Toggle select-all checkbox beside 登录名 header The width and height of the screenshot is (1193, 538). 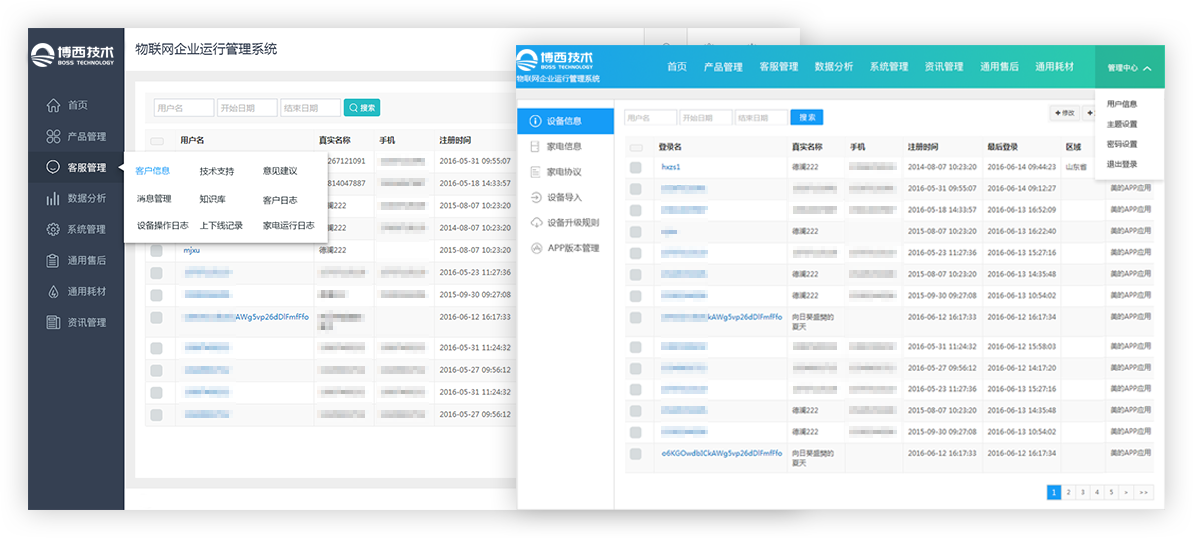[x=636, y=147]
